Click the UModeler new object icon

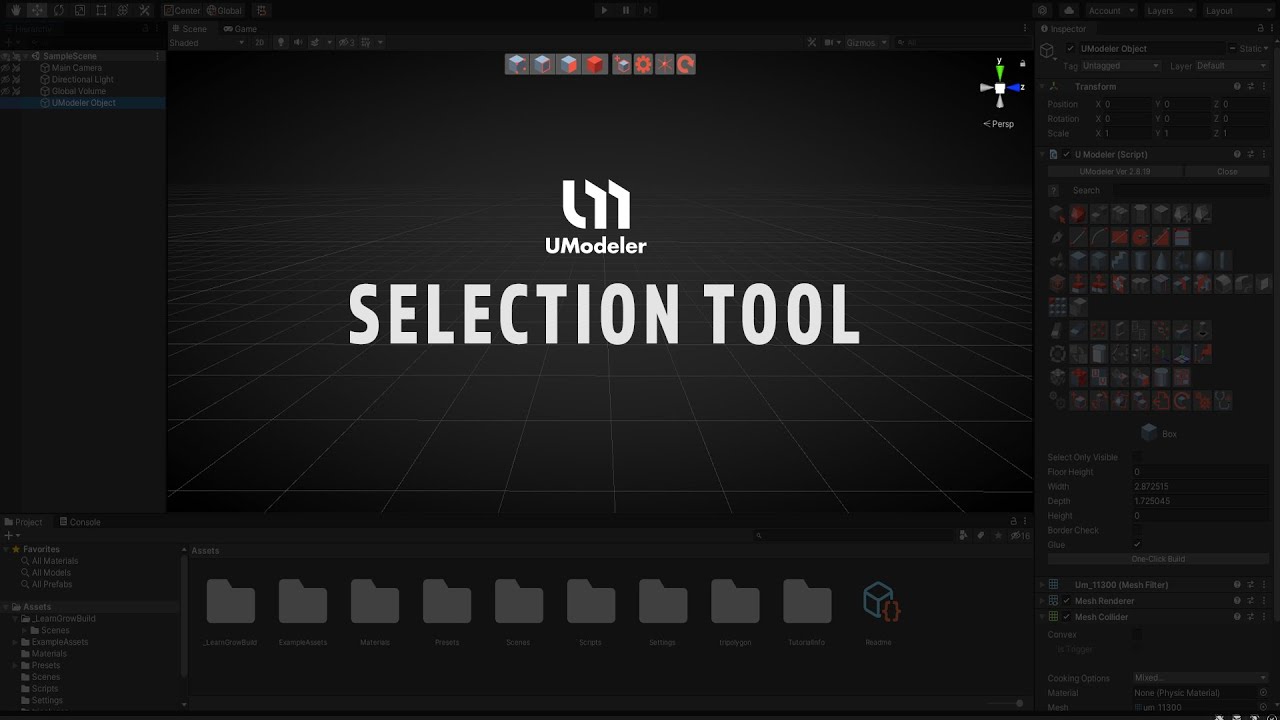pos(621,64)
